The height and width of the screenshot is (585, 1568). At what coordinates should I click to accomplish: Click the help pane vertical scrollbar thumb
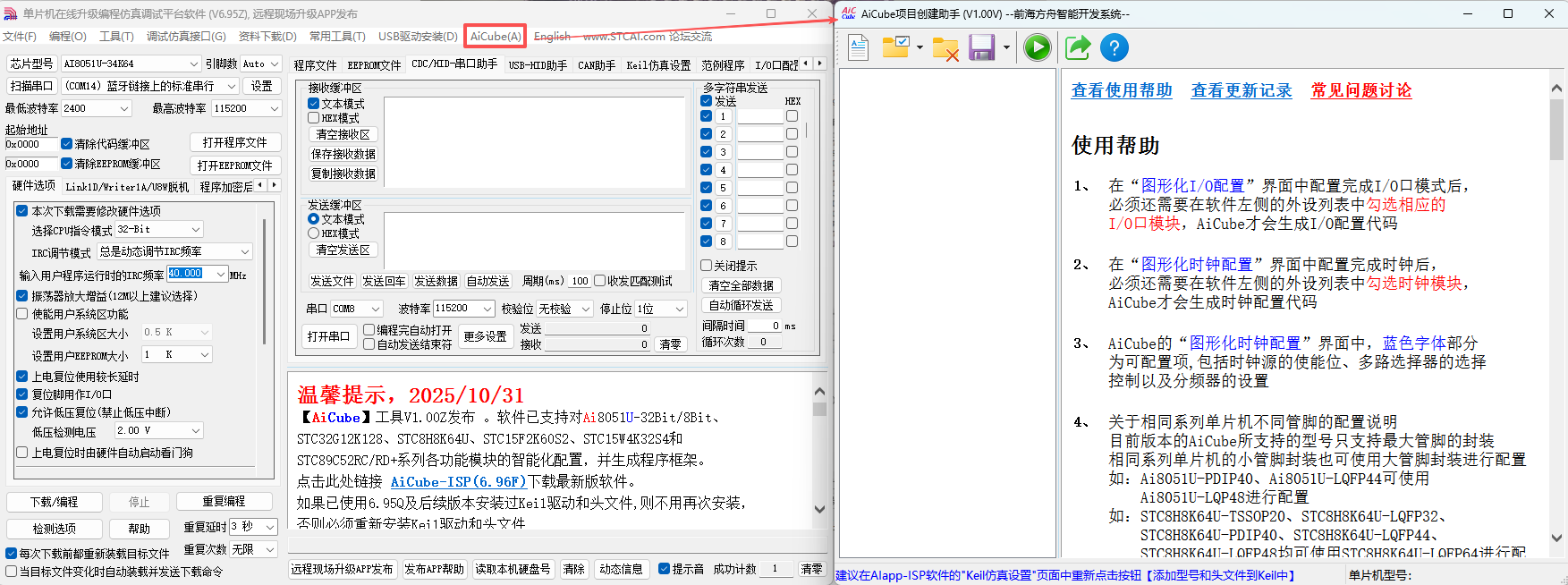click(x=1556, y=130)
